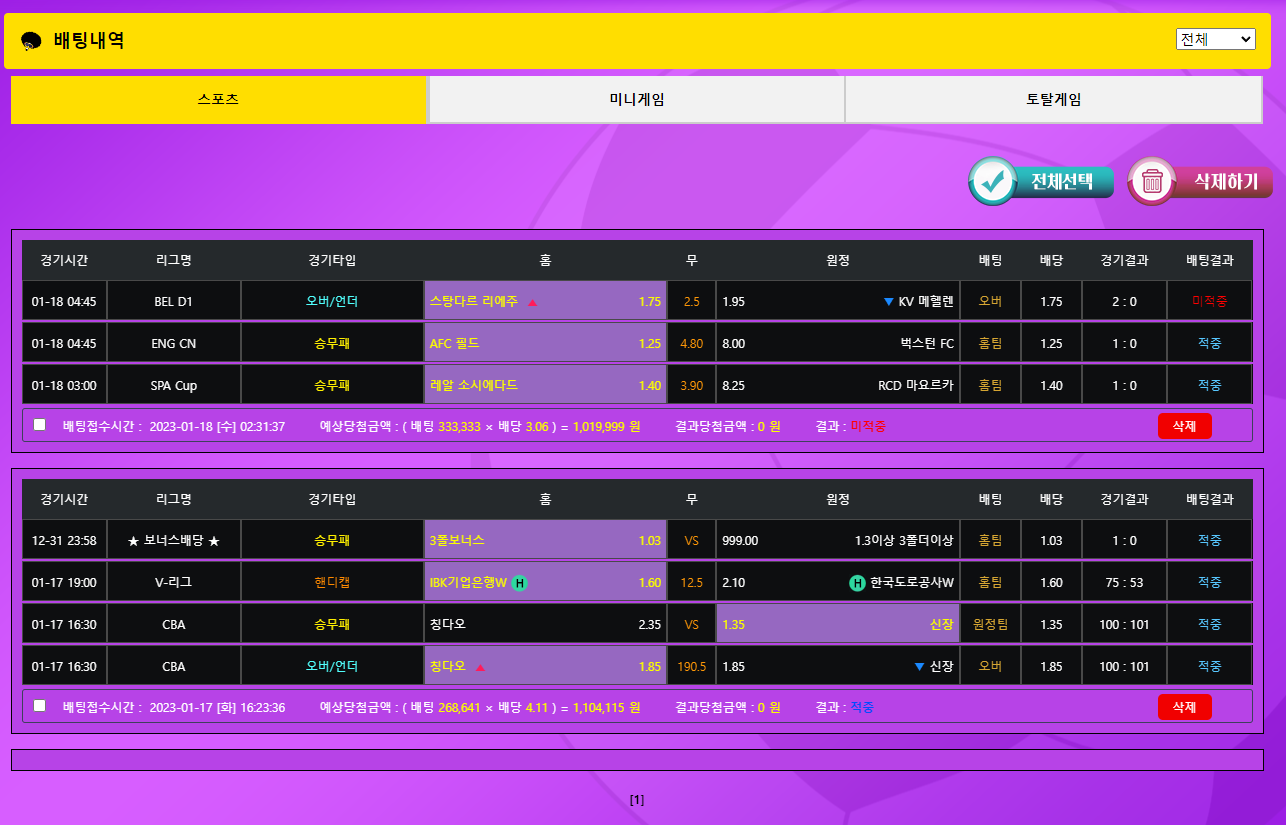Click the trash can icon on 삭제하기
Image resolution: width=1286 pixels, height=825 pixels.
[x=1152, y=182]
